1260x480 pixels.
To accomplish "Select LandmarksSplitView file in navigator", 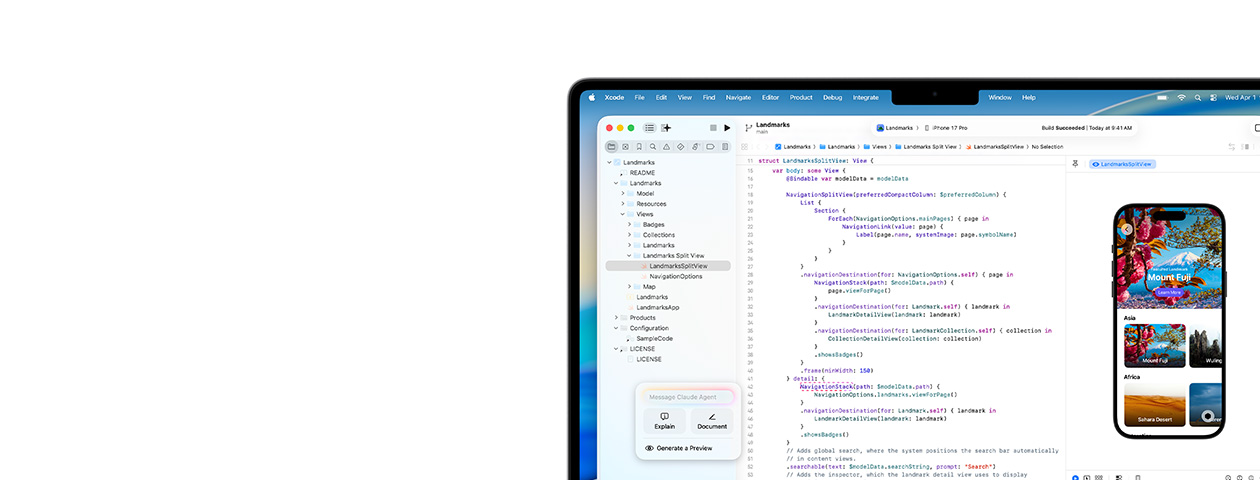I will coord(668,266).
